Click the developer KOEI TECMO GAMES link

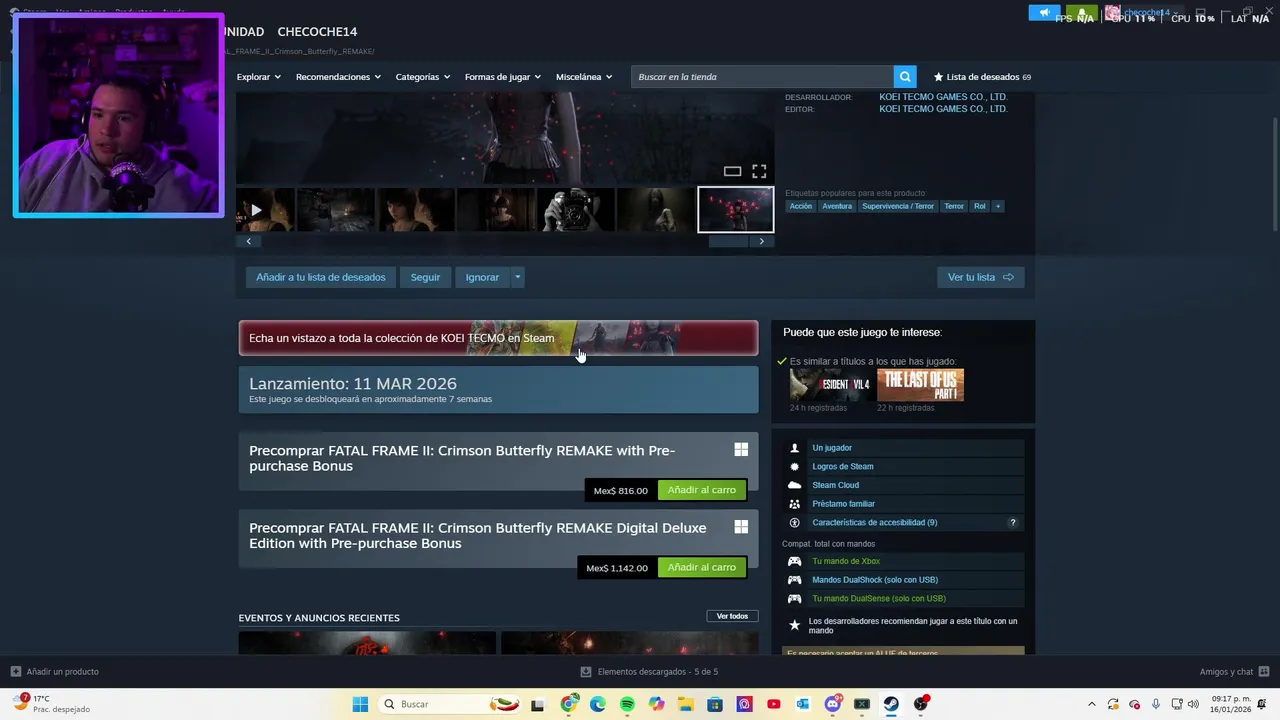tap(943, 97)
